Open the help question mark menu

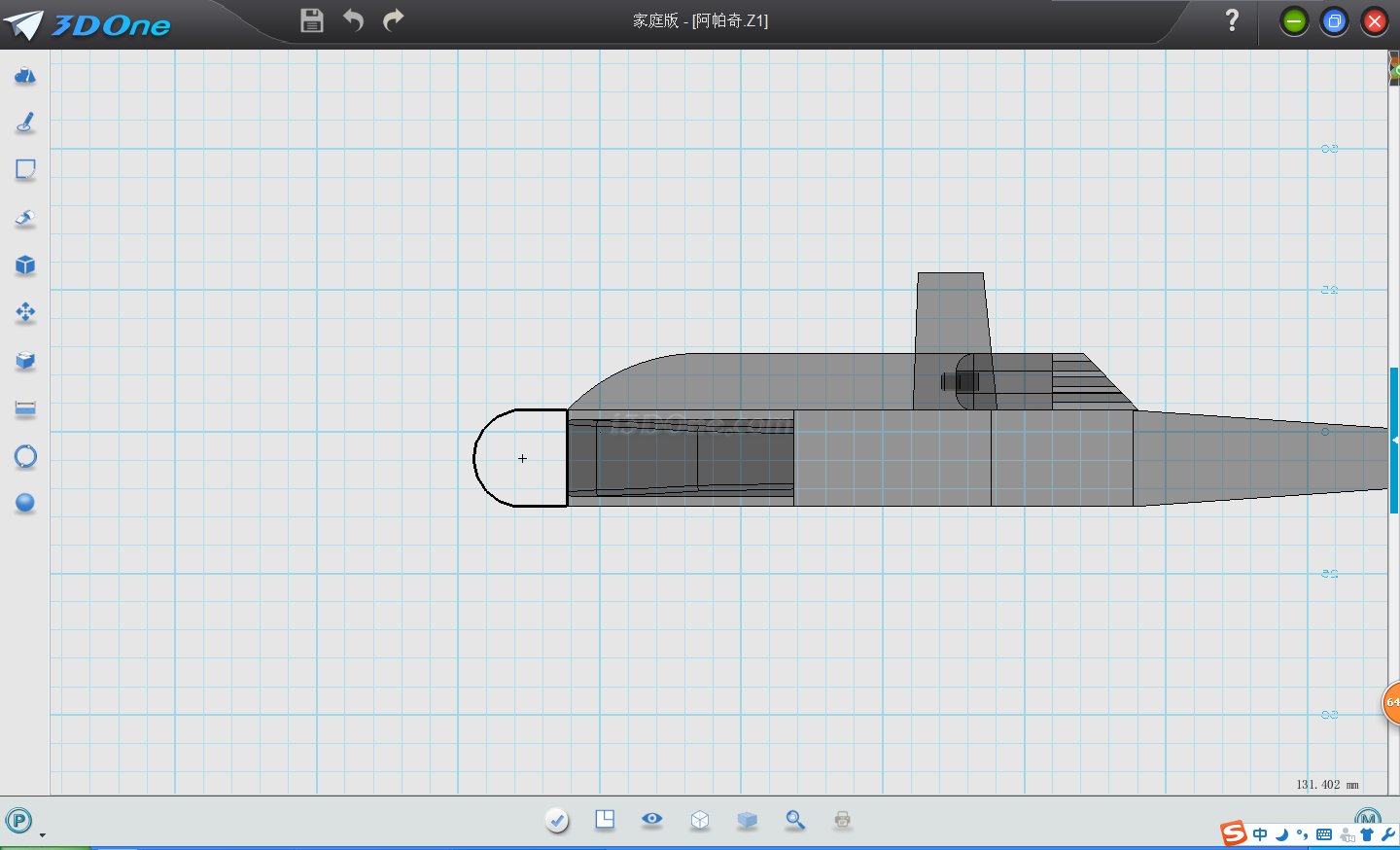click(x=1232, y=20)
